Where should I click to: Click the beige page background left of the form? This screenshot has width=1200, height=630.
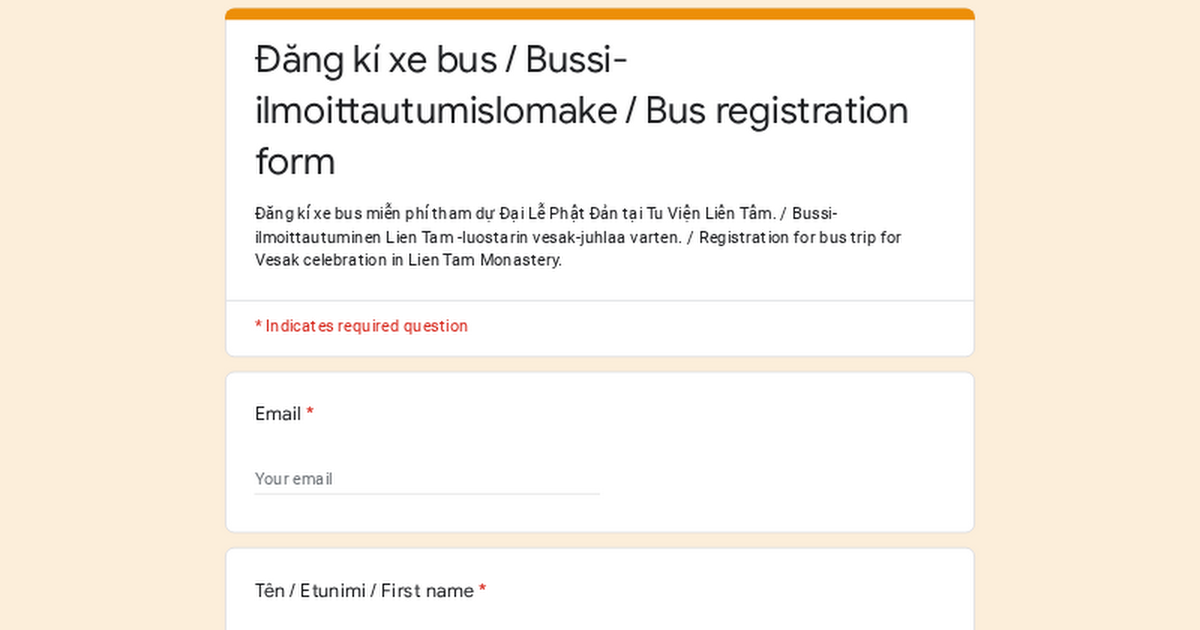tap(112, 315)
